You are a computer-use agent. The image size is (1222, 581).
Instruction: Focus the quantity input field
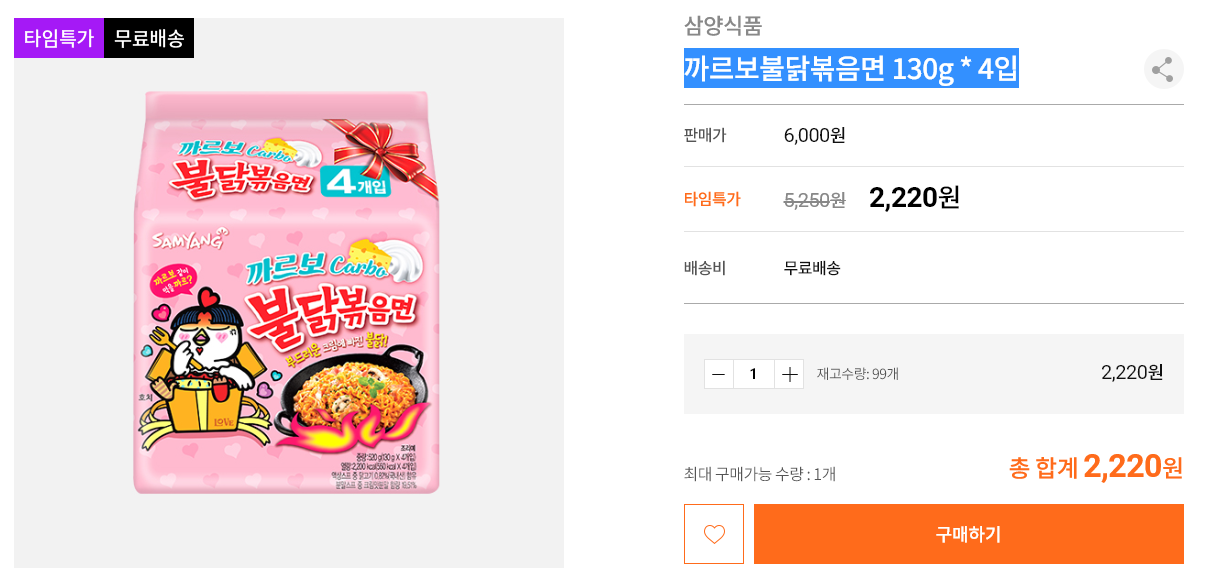[x=753, y=374]
